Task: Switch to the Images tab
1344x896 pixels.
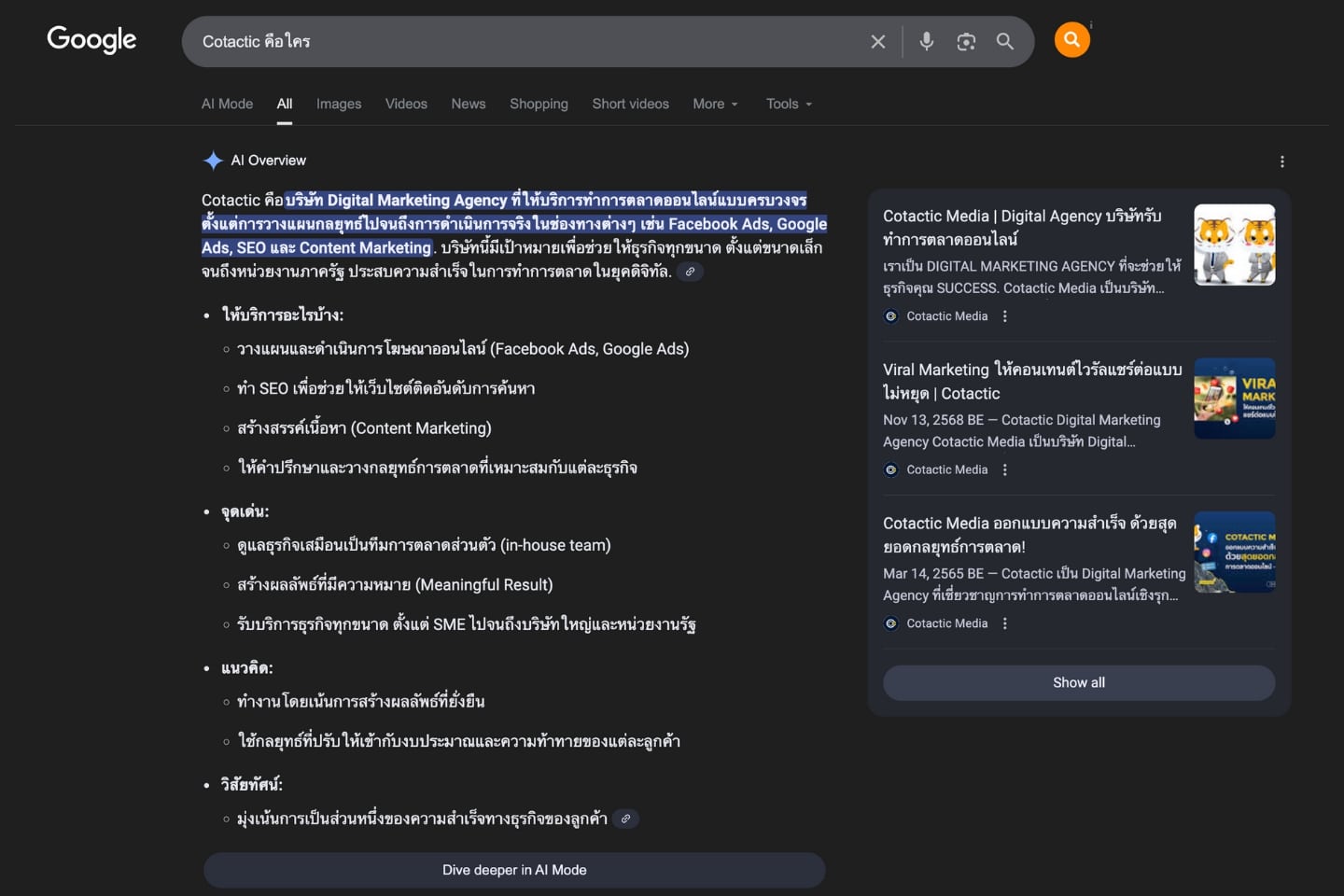Action: [x=338, y=104]
